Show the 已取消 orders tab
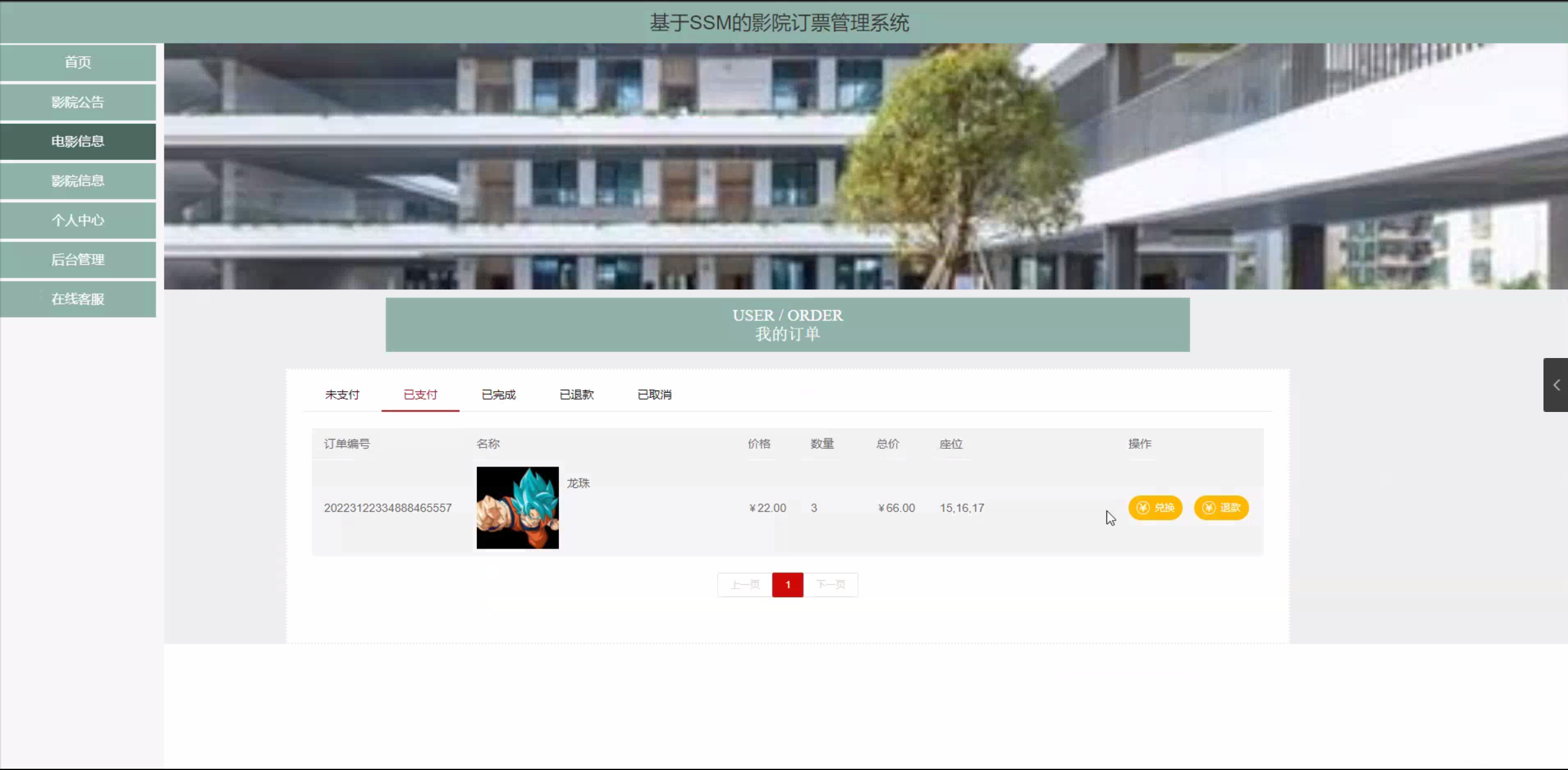The height and width of the screenshot is (770, 1568). tap(654, 395)
